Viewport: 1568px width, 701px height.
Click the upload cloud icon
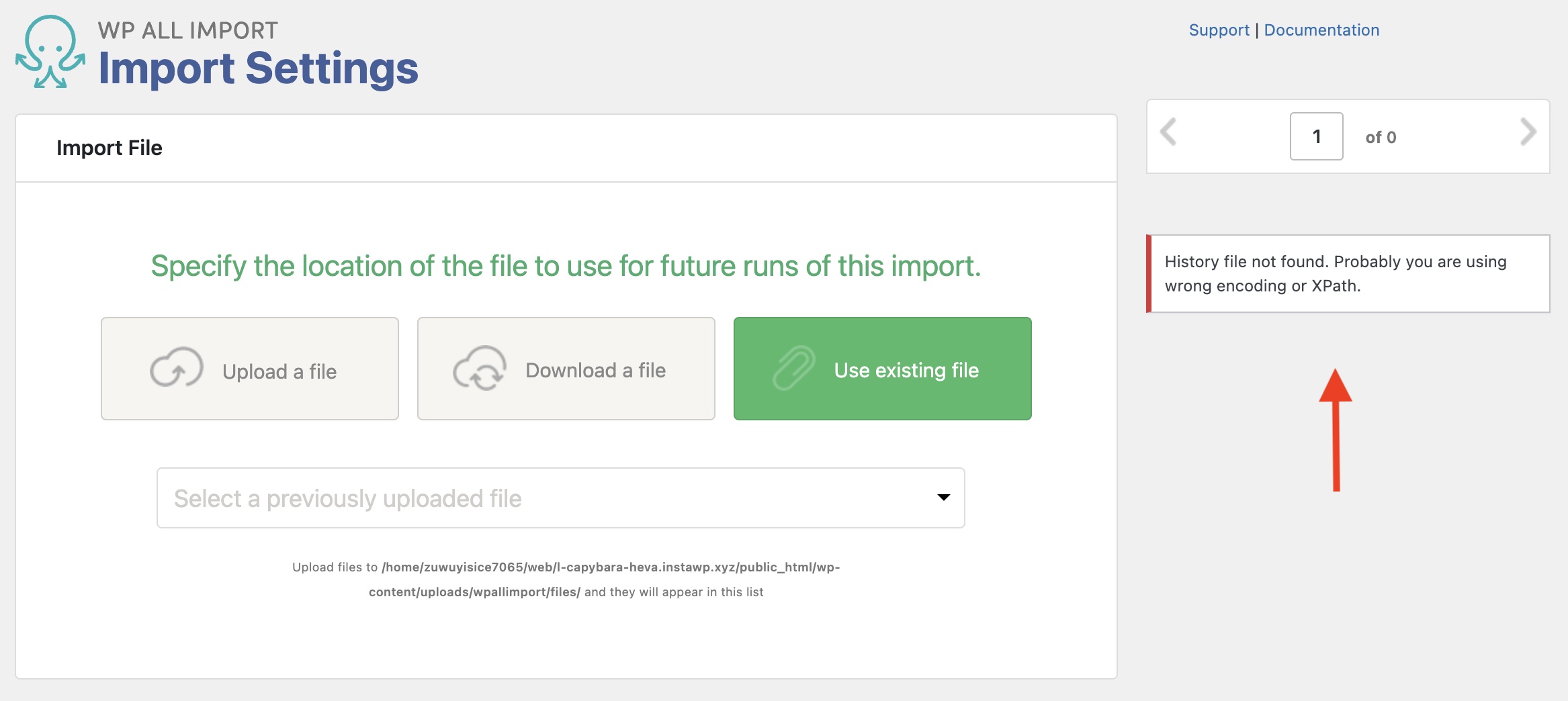tap(176, 368)
